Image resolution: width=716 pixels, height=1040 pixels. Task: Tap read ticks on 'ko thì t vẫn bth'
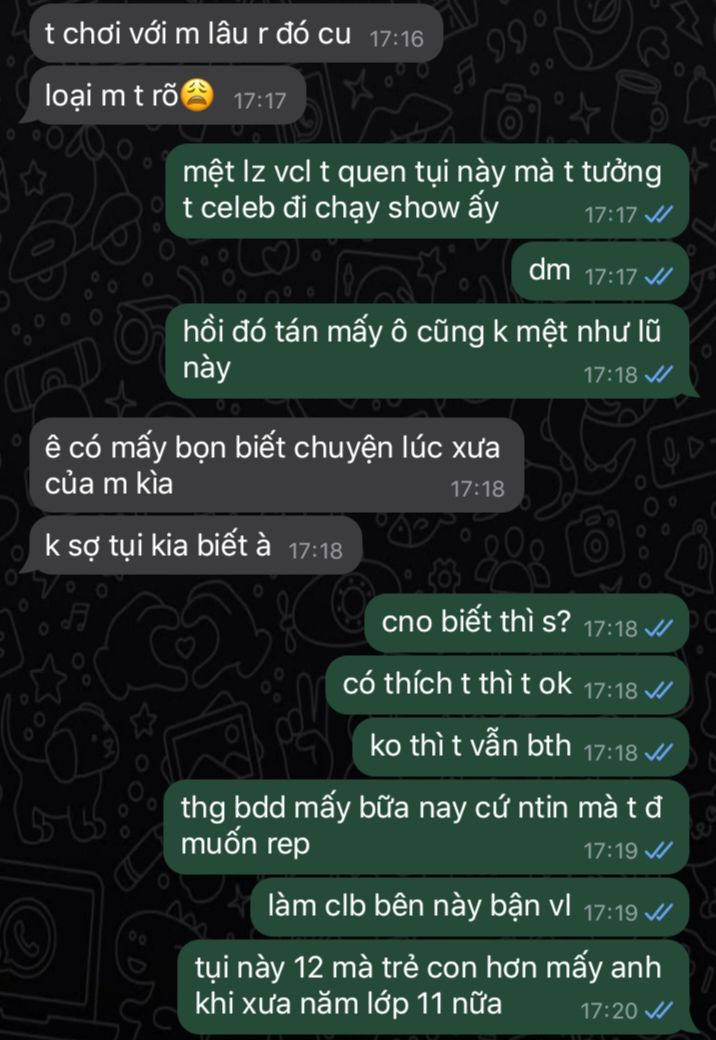pyautogui.click(x=658, y=751)
